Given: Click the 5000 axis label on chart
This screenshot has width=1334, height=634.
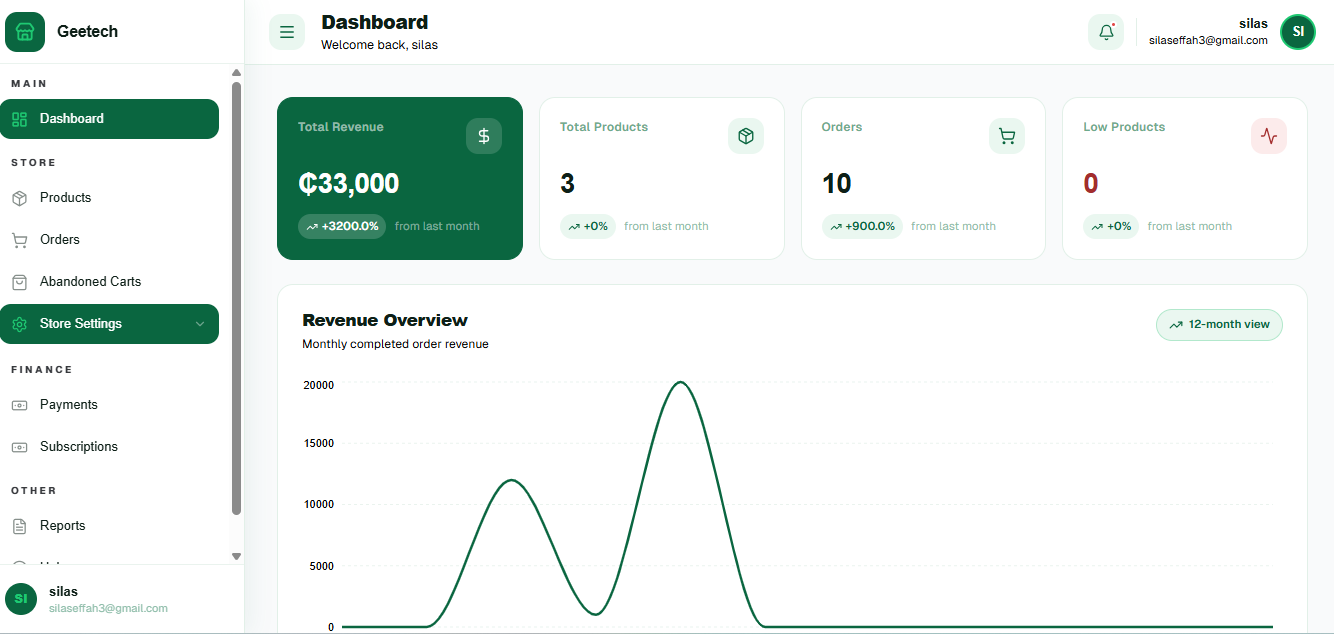Looking at the screenshot, I should [321, 566].
